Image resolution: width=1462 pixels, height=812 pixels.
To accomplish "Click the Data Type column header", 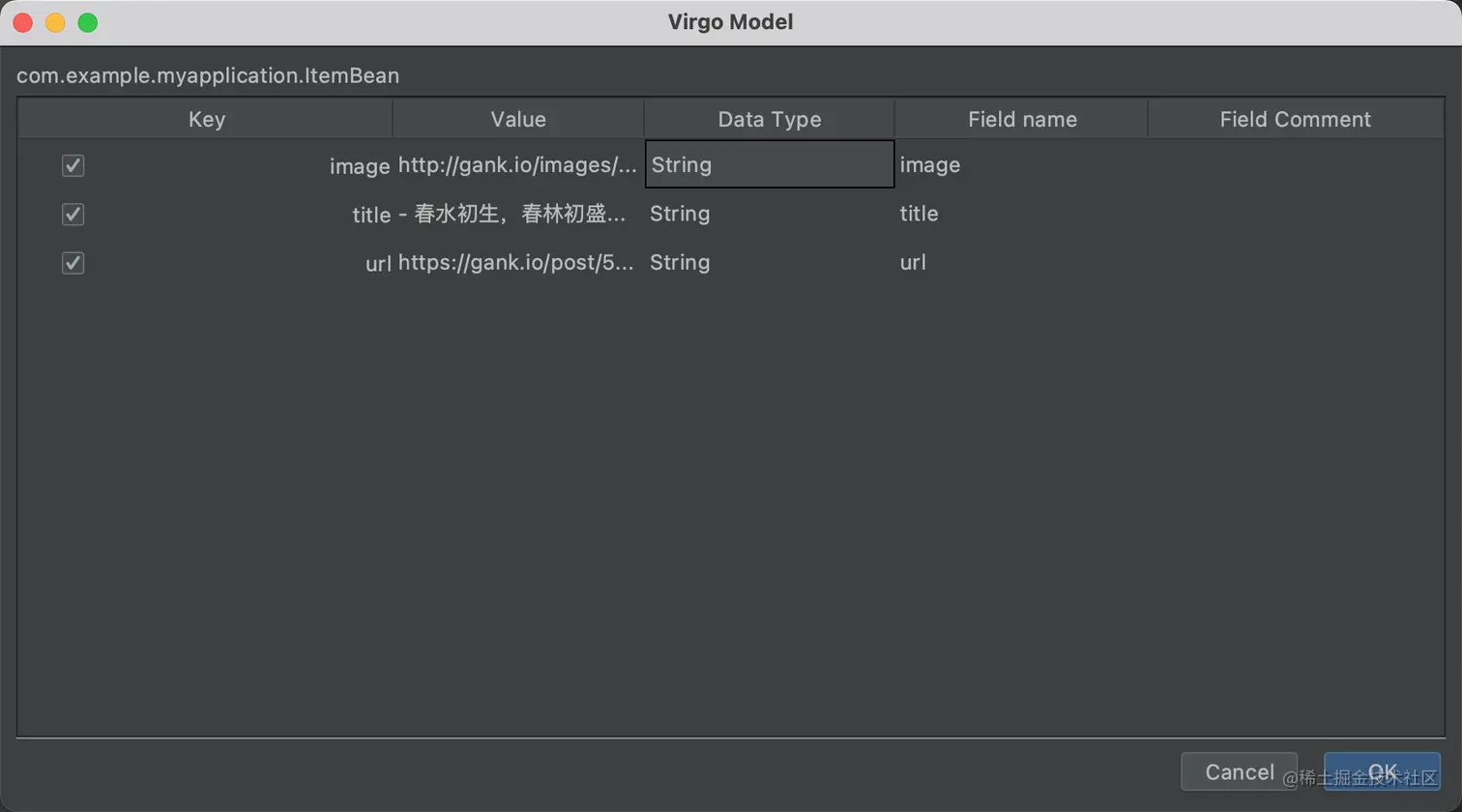I will (770, 120).
